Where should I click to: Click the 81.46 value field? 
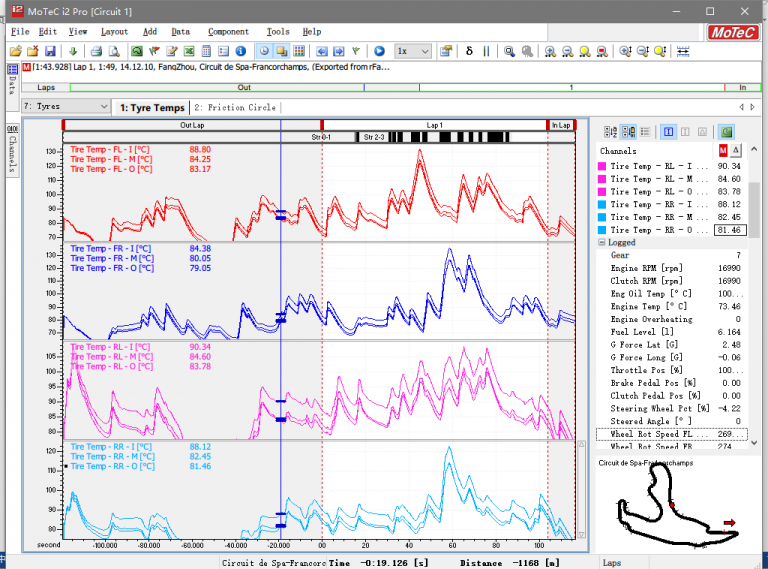[x=730, y=230]
